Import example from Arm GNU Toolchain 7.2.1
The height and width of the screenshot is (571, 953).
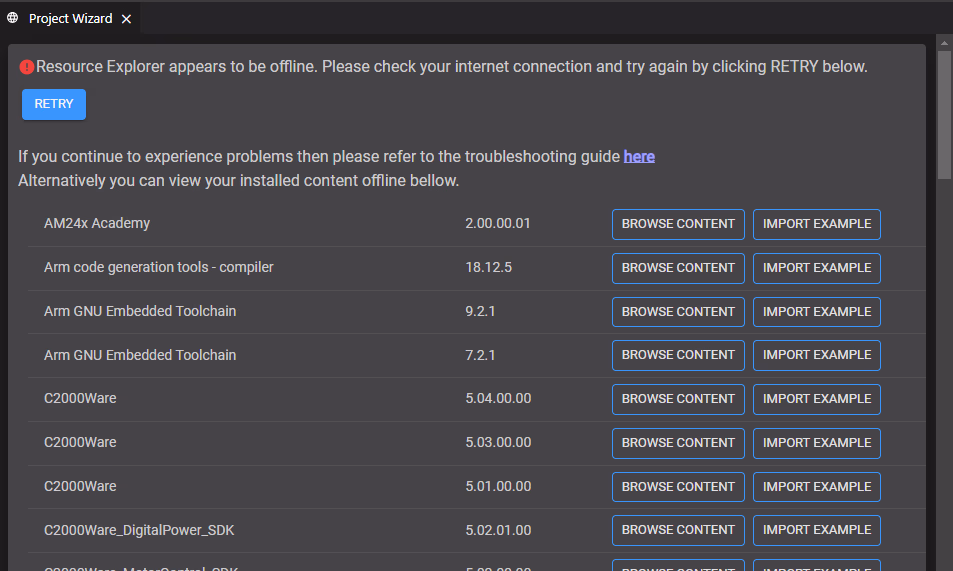coord(816,355)
